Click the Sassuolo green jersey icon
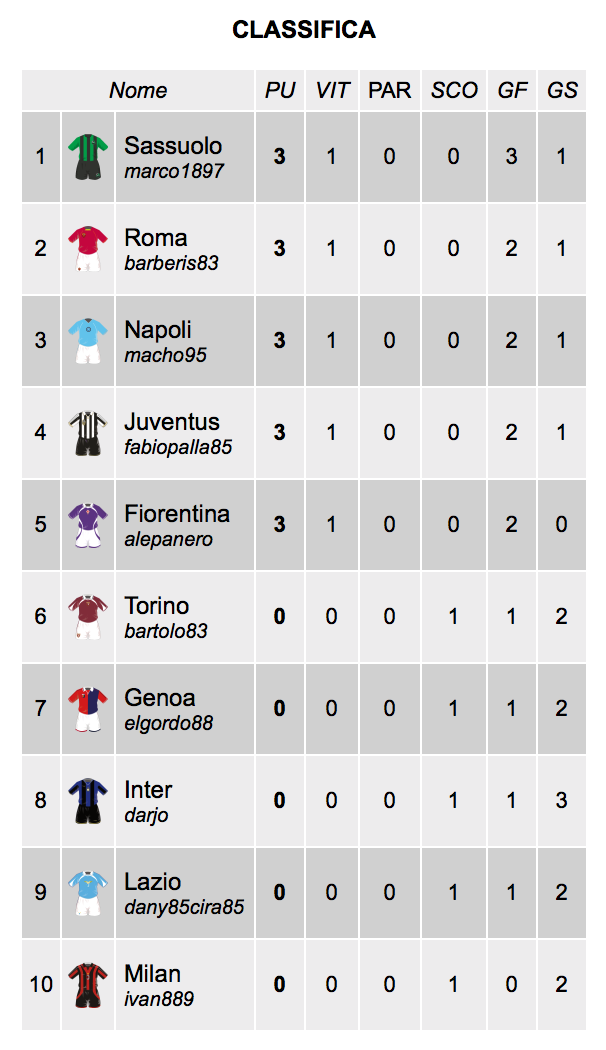Screen dimensions: 606x1050 click(88, 157)
